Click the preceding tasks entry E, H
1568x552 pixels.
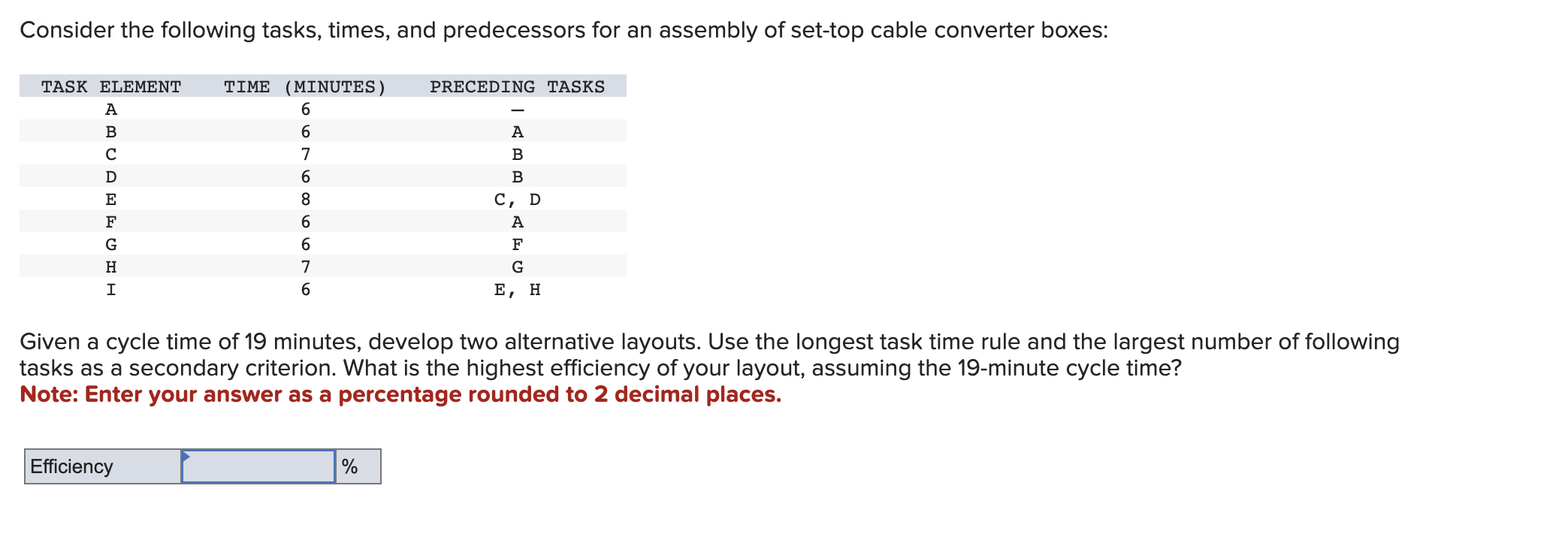(x=519, y=288)
